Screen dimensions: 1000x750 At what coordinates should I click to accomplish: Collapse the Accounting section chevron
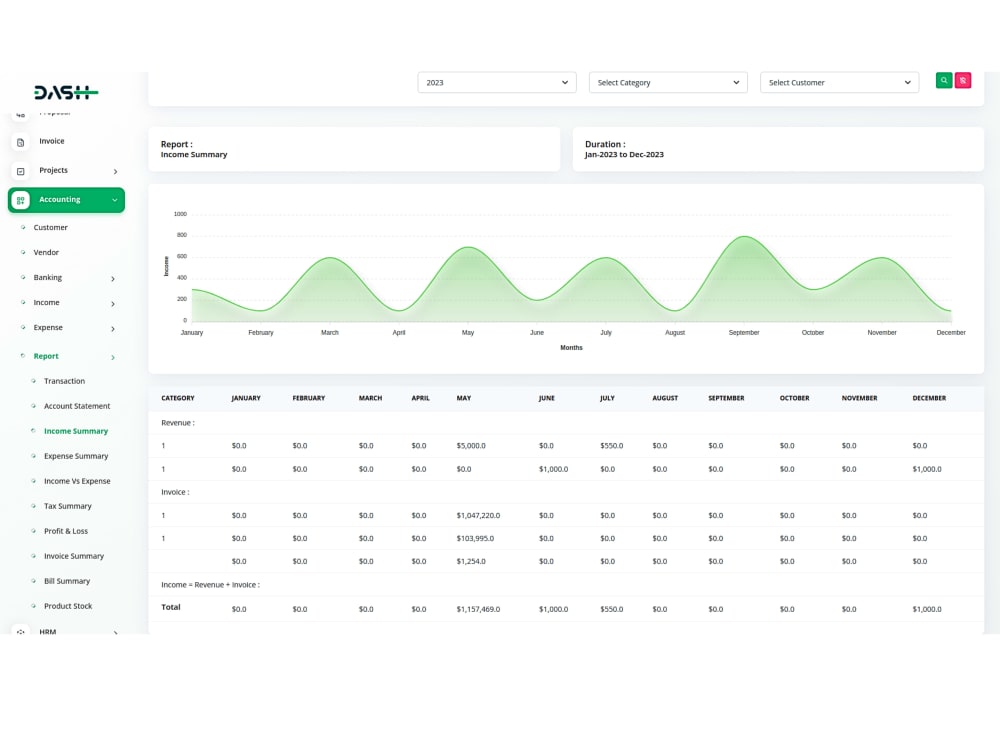(113, 200)
